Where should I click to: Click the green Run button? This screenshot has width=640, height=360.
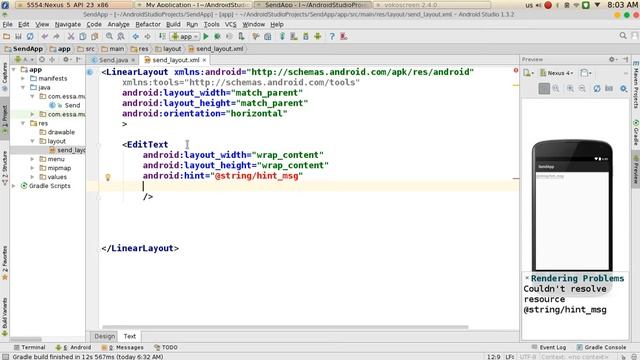pos(206,36)
